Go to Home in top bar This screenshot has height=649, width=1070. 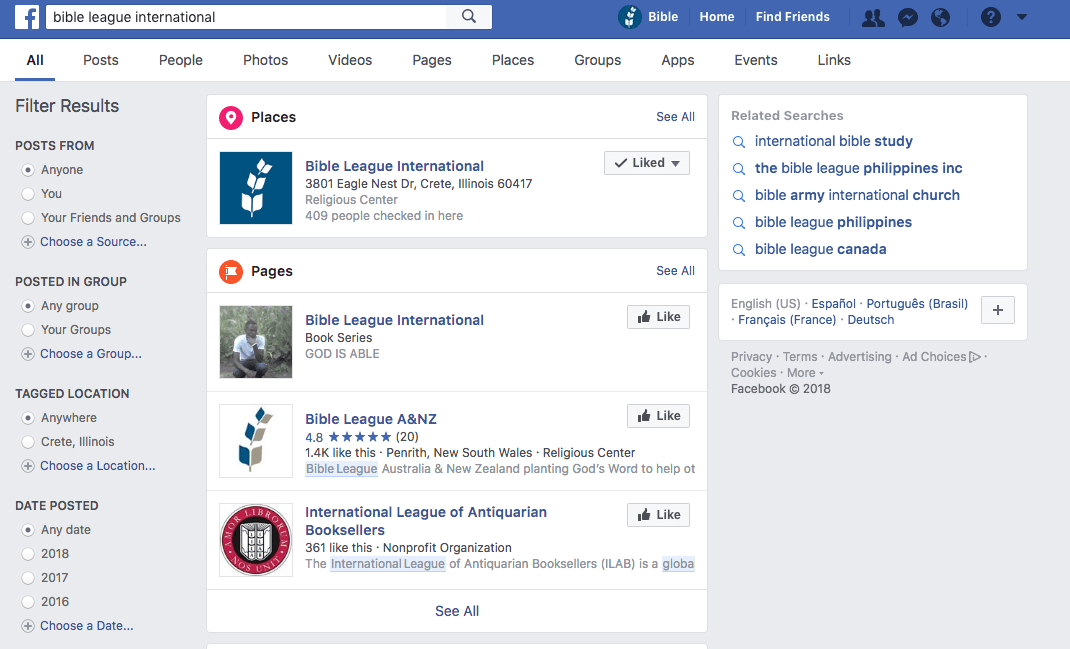pos(717,17)
